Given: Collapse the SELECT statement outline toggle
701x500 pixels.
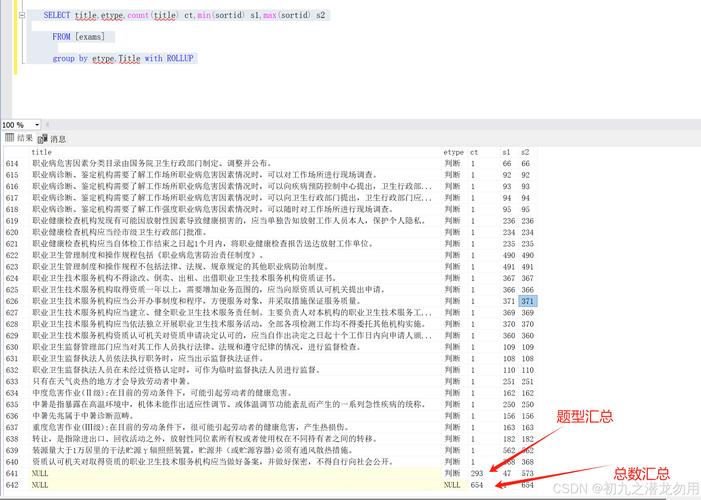Looking at the screenshot, I should pyautogui.click(x=22, y=15).
